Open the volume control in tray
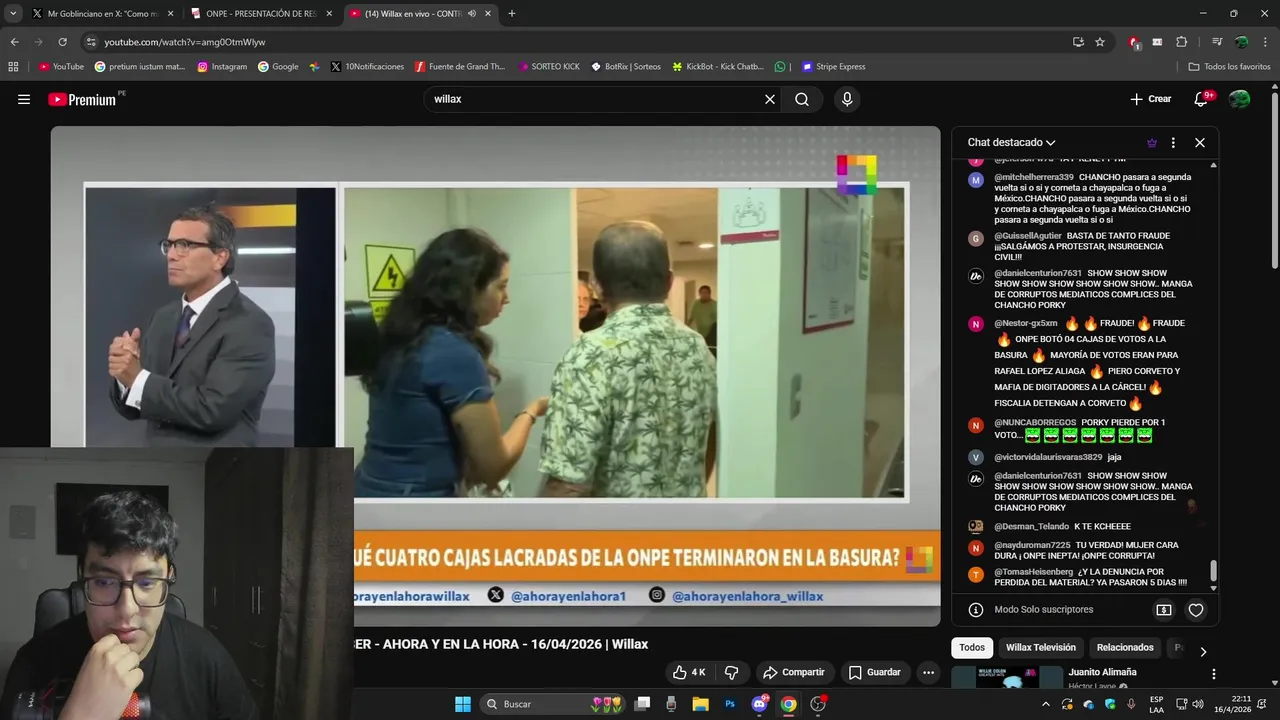The image size is (1280, 720). (x=1198, y=704)
